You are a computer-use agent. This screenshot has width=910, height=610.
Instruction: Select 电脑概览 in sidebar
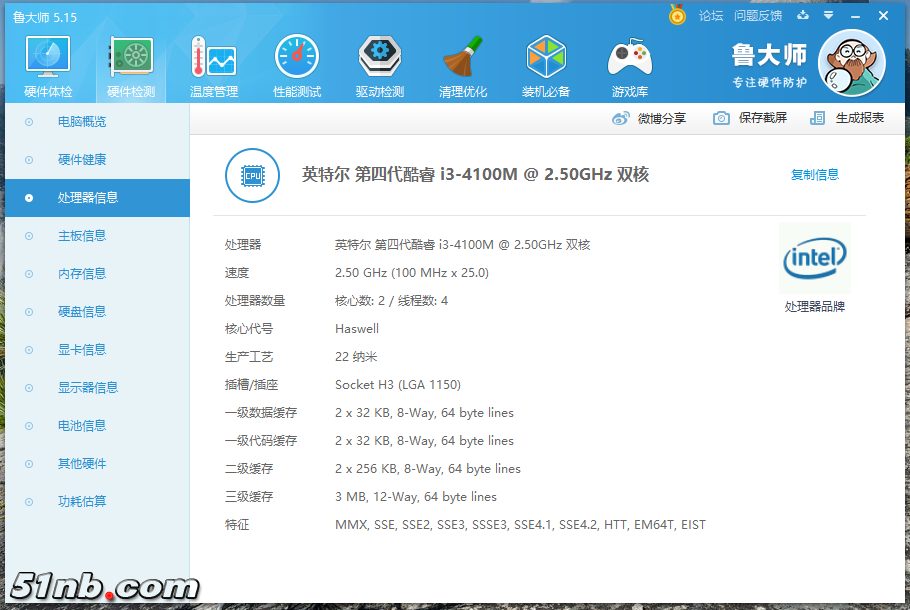tap(82, 122)
